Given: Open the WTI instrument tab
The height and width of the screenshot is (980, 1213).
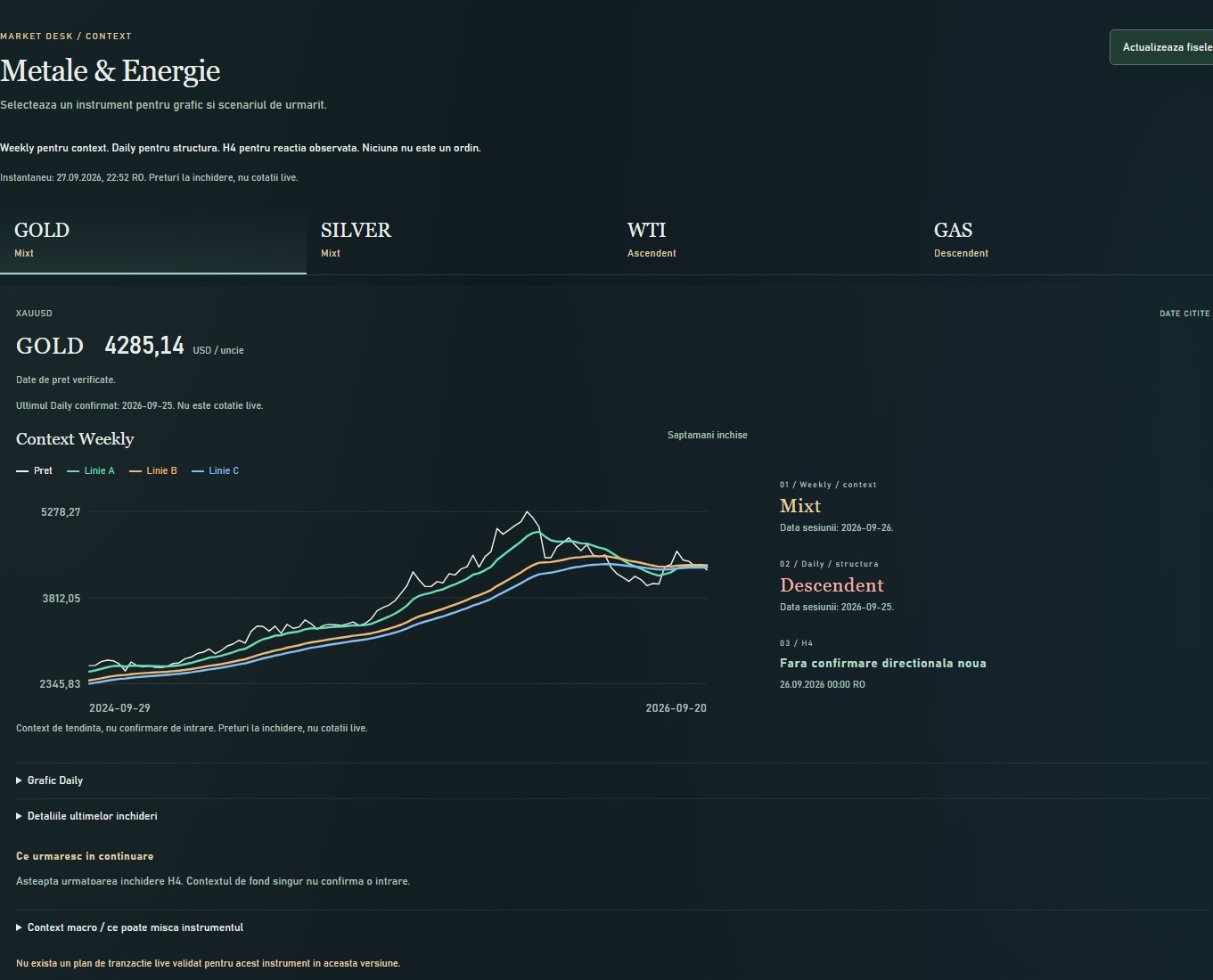Looking at the screenshot, I should click(x=766, y=241).
